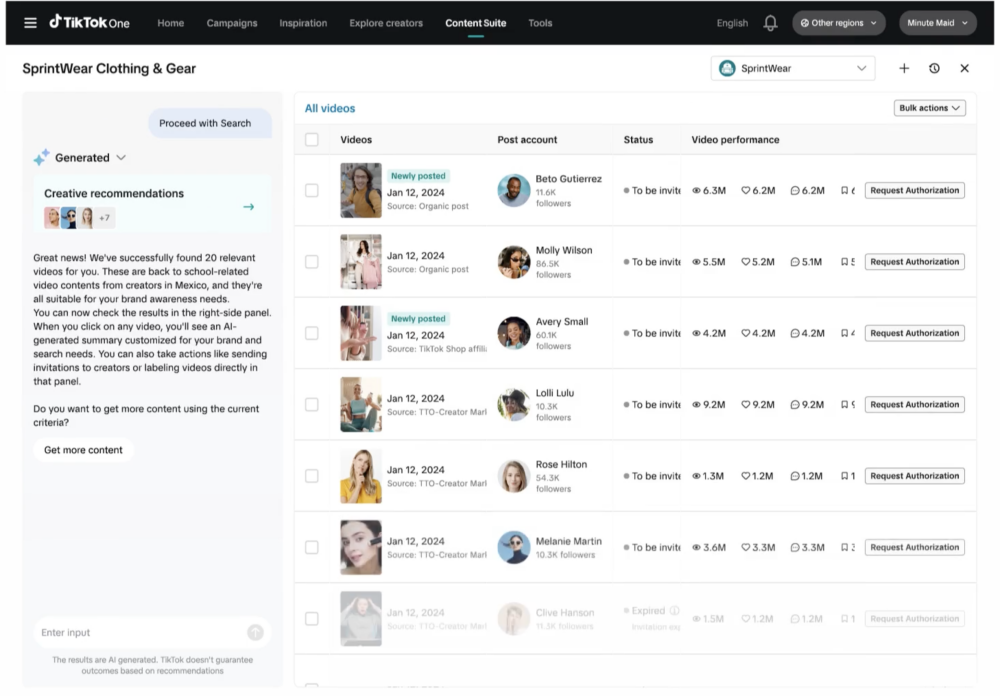Check the Lolli Lulu video checkbox
Viewport: 1000px width, 696px height.
[x=312, y=404]
